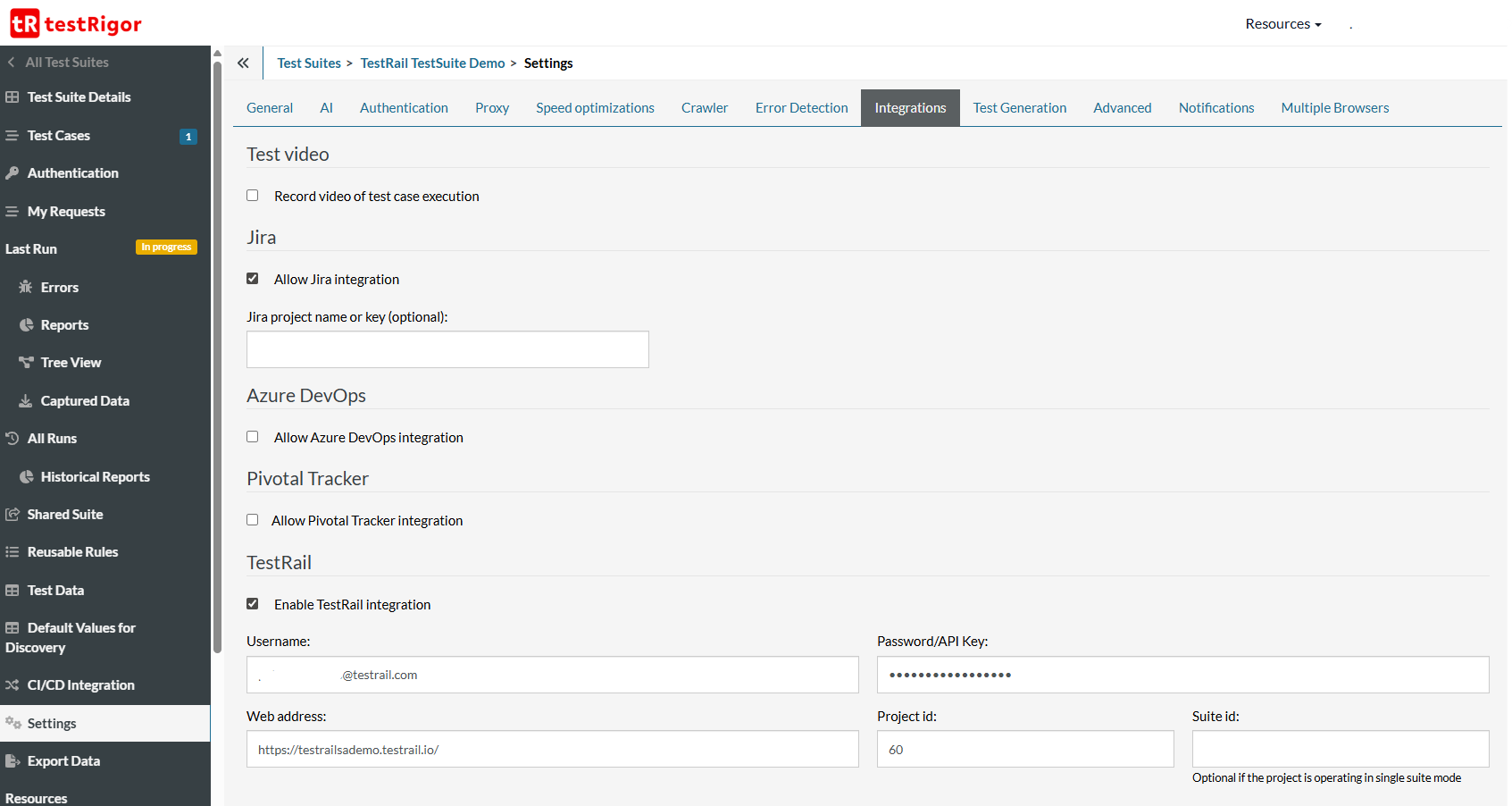Click the Test Suite Details grid icon
Image resolution: width=1512 pixels, height=806 pixels.
[x=13, y=97]
